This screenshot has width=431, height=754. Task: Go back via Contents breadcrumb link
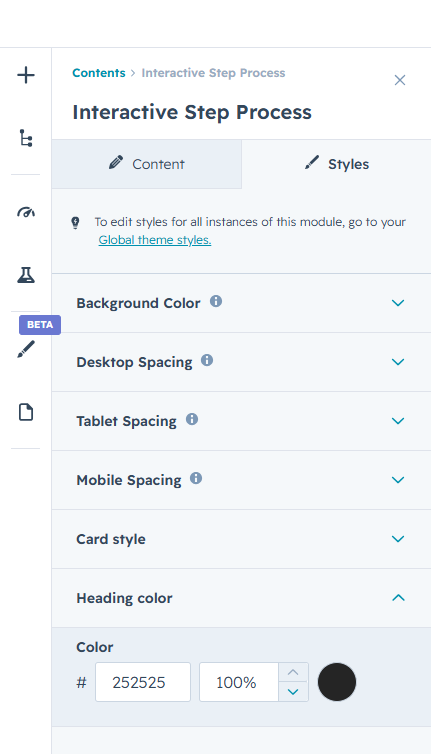pos(99,73)
